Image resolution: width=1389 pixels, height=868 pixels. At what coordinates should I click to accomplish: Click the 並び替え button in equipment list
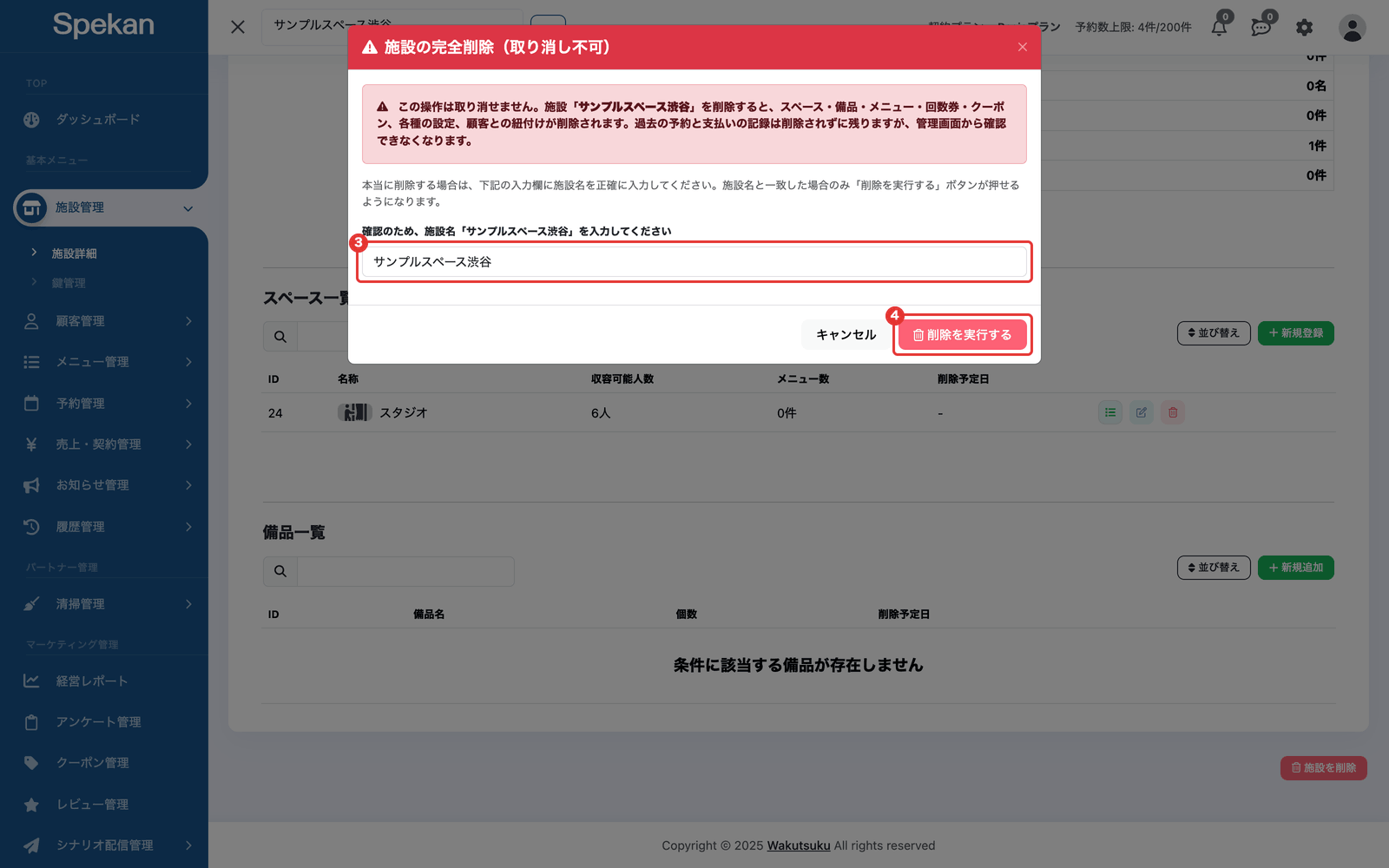(x=1214, y=568)
